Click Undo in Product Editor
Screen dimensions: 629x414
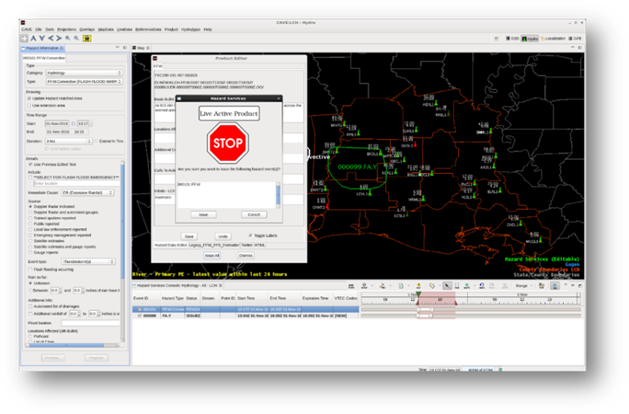pyautogui.click(x=223, y=236)
